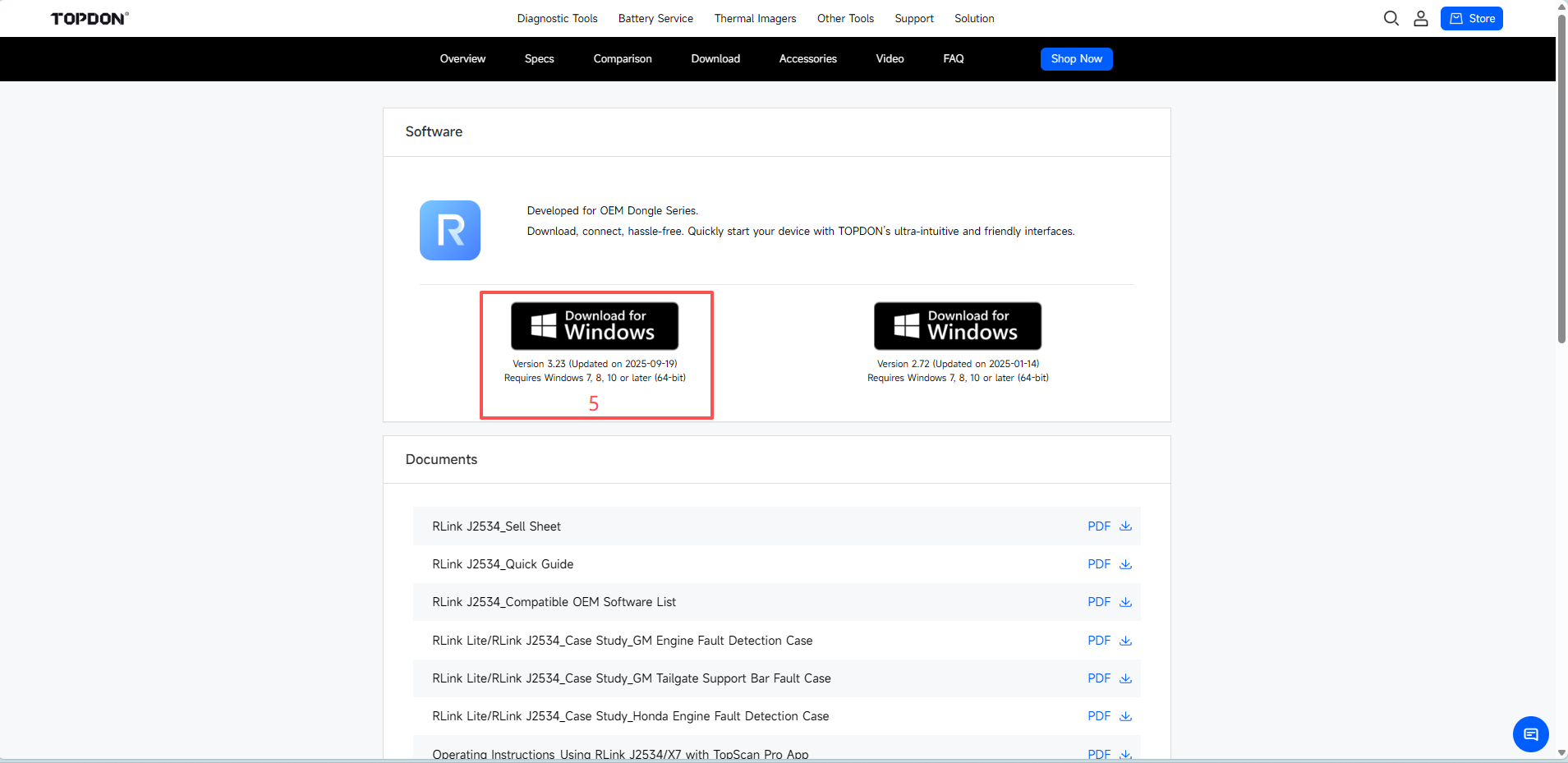1568x763 pixels.
Task: Download Windows software version 2.72
Action: coord(958,326)
